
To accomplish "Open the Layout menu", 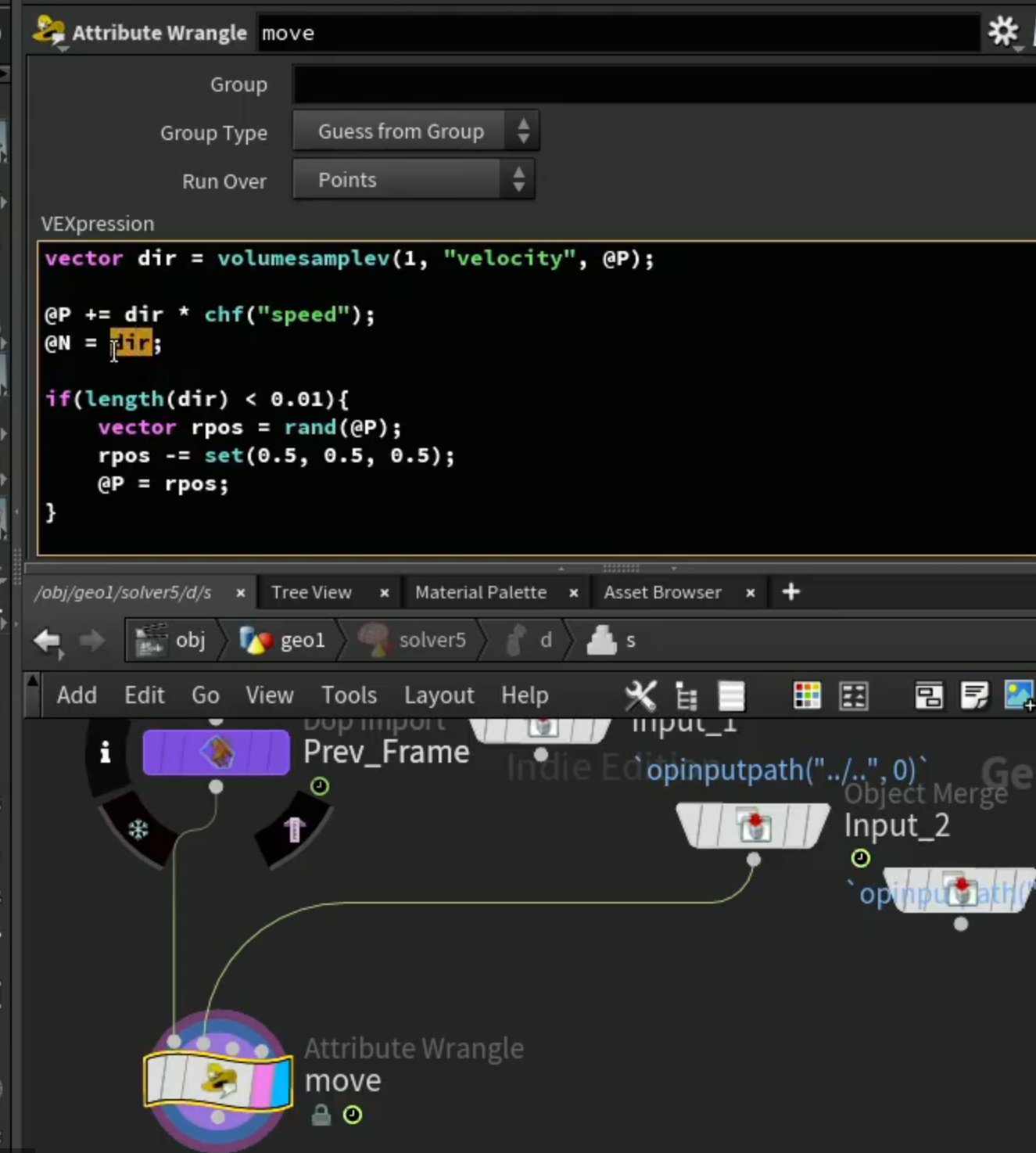I will coord(439,695).
